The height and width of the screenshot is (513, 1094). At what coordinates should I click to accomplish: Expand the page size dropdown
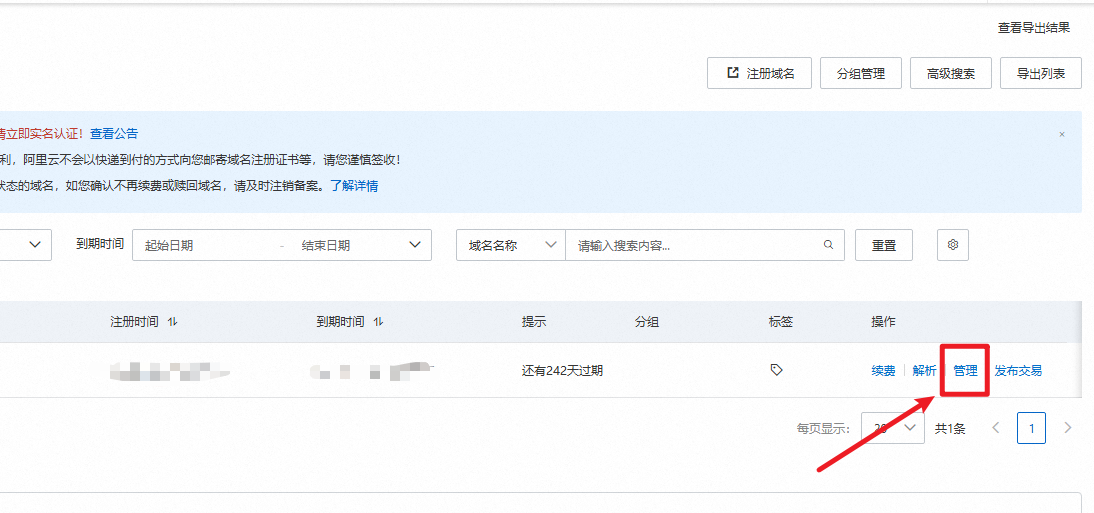tap(891, 428)
